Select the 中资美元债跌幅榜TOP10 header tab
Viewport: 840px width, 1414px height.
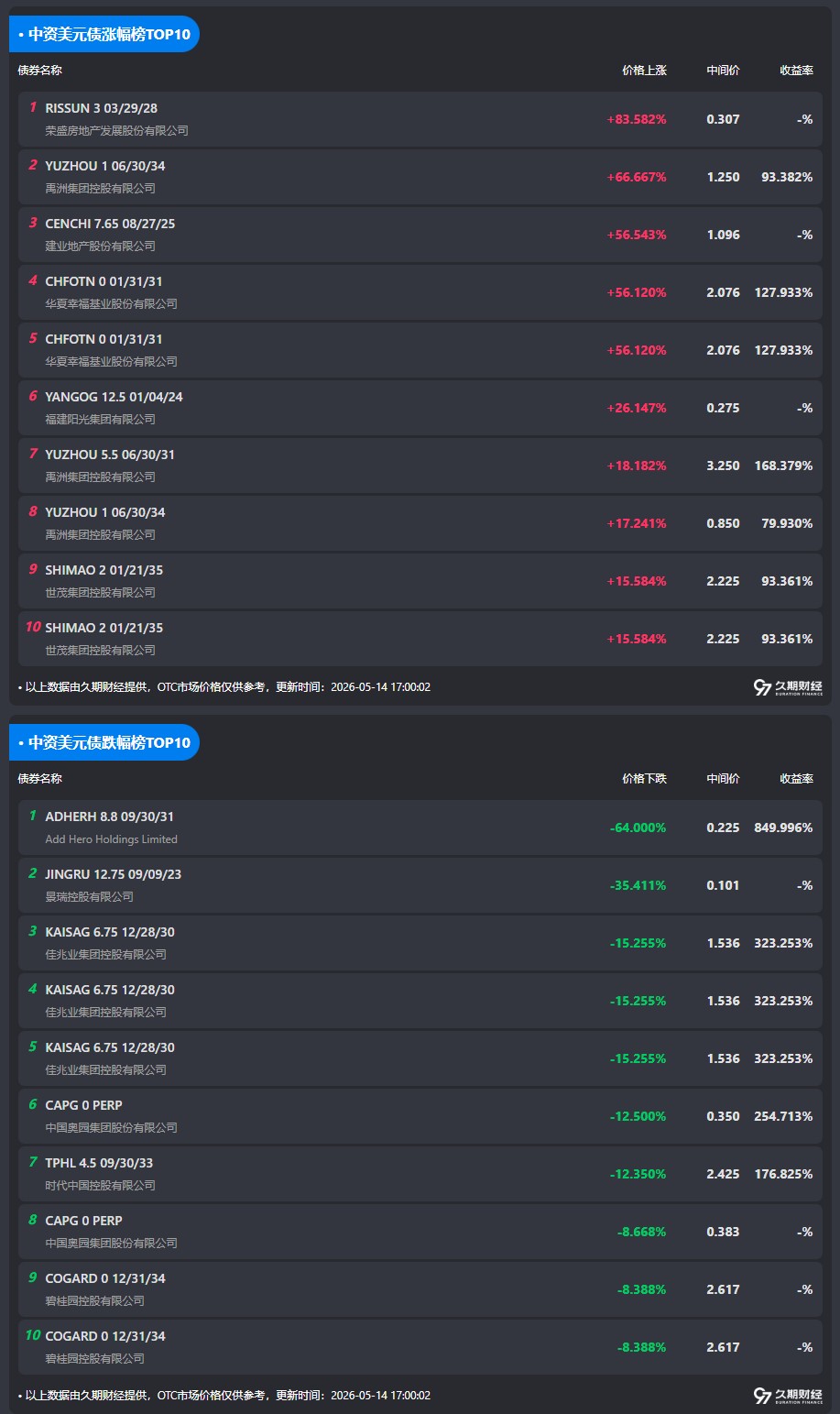(104, 742)
